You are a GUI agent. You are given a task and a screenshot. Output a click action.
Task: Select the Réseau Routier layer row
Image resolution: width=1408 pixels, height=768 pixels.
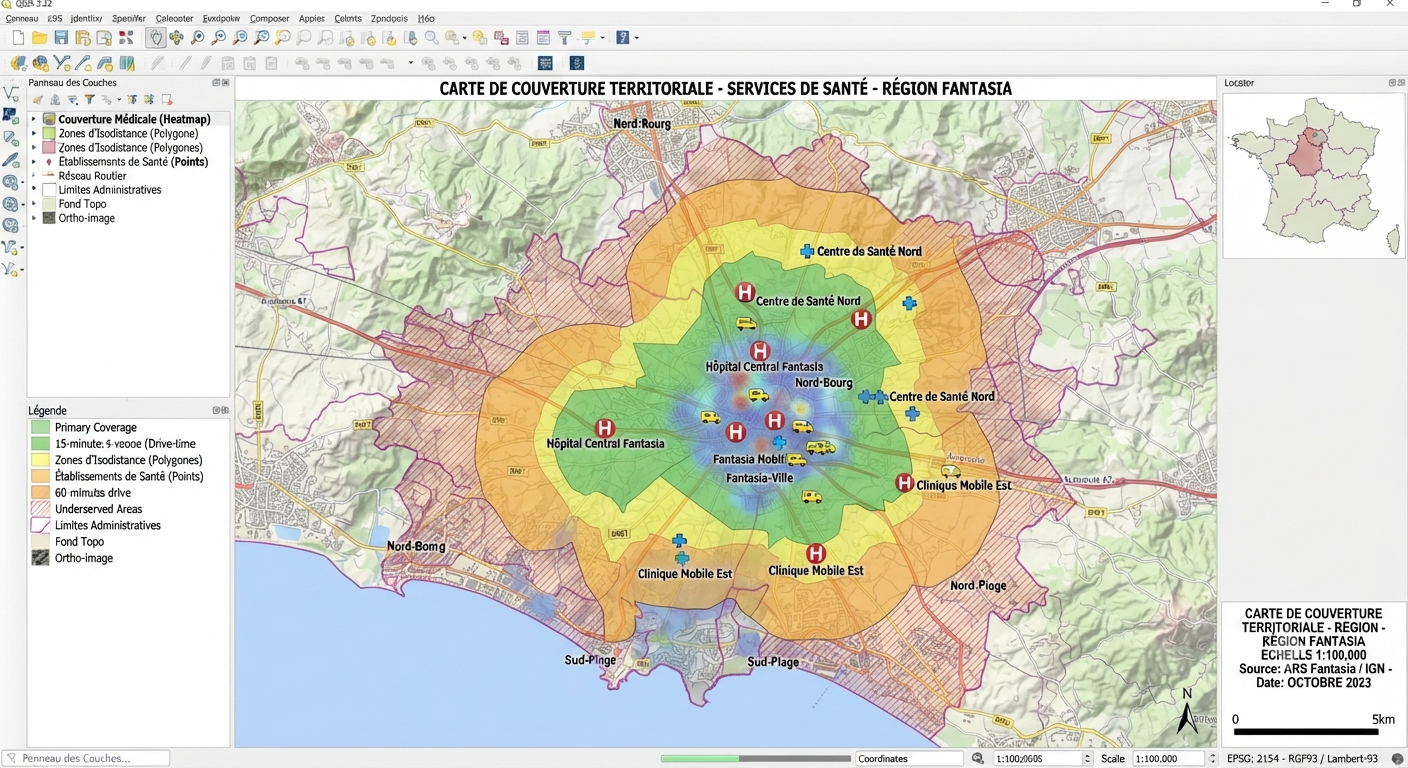128,175
